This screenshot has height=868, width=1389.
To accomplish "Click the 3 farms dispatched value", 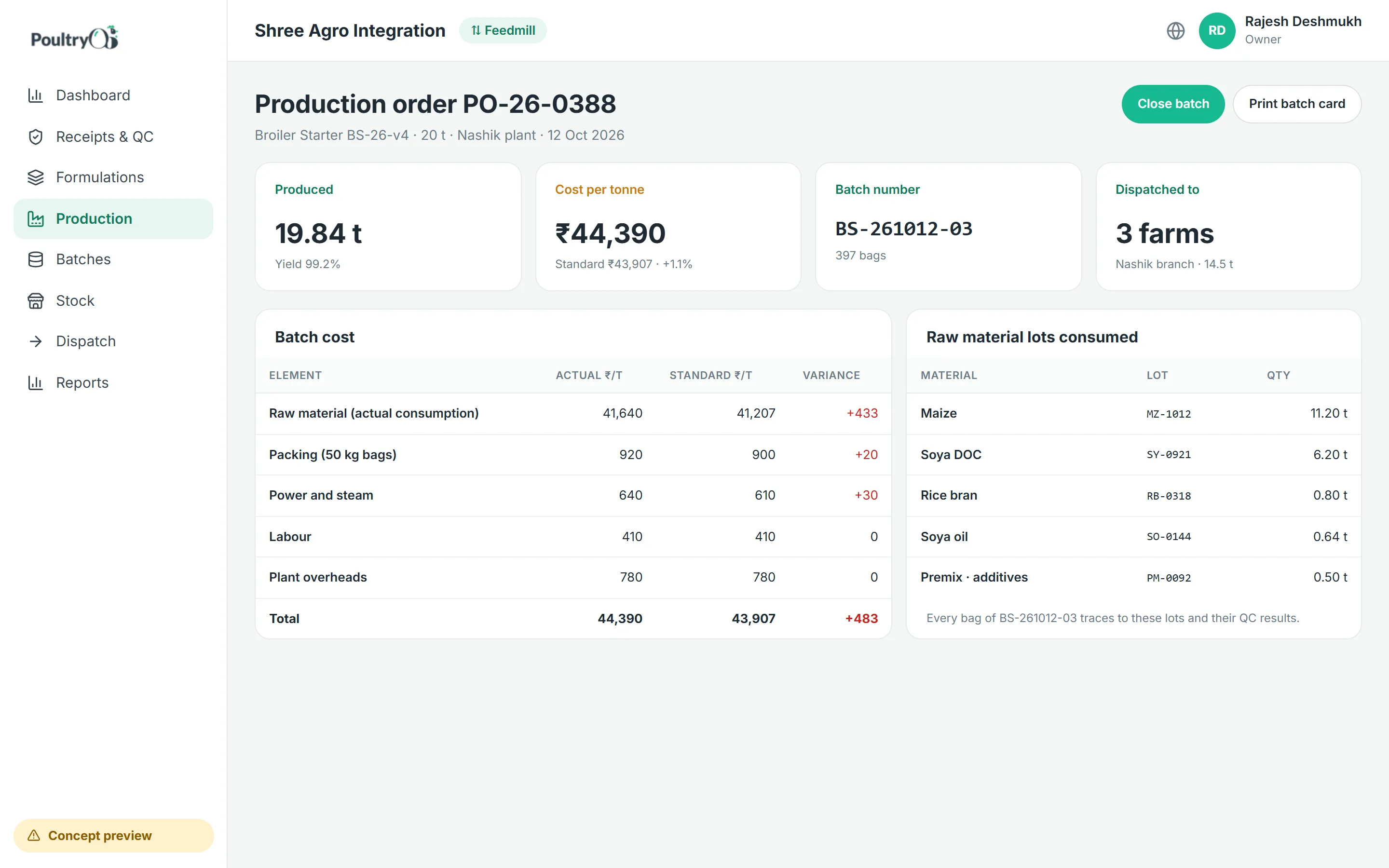I will point(1165,233).
